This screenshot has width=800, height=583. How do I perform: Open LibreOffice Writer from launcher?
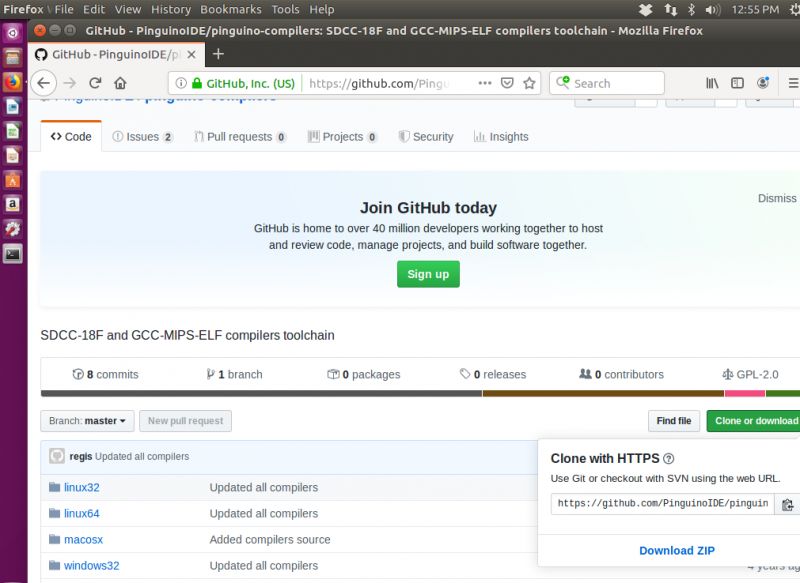[x=12, y=107]
